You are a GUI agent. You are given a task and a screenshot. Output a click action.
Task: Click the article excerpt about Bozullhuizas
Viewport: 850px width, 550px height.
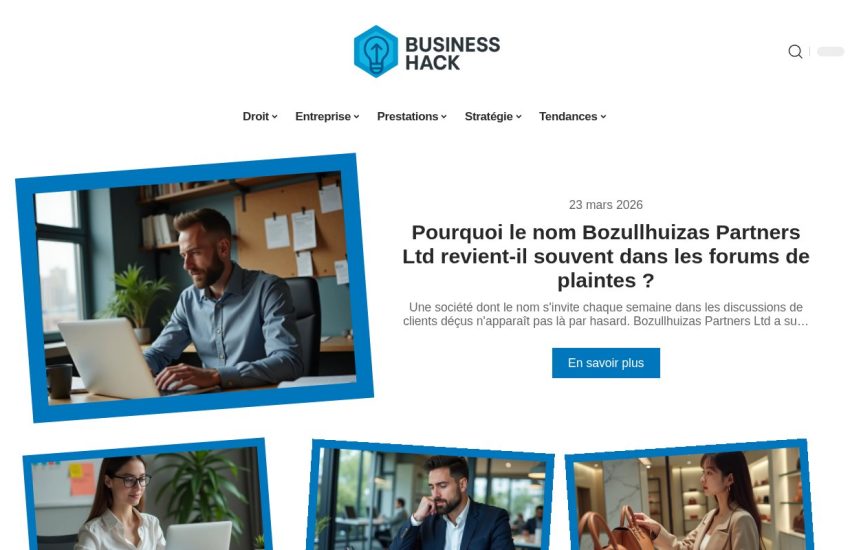point(606,314)
